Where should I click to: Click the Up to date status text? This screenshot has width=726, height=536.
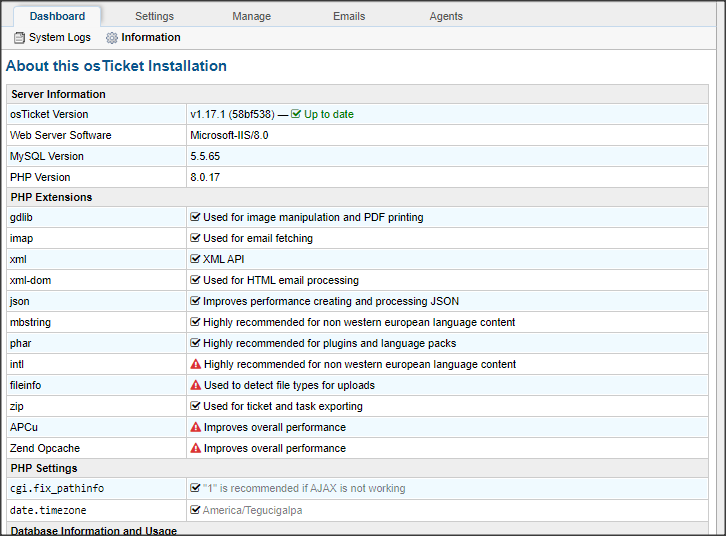click(x=329, y=114)
